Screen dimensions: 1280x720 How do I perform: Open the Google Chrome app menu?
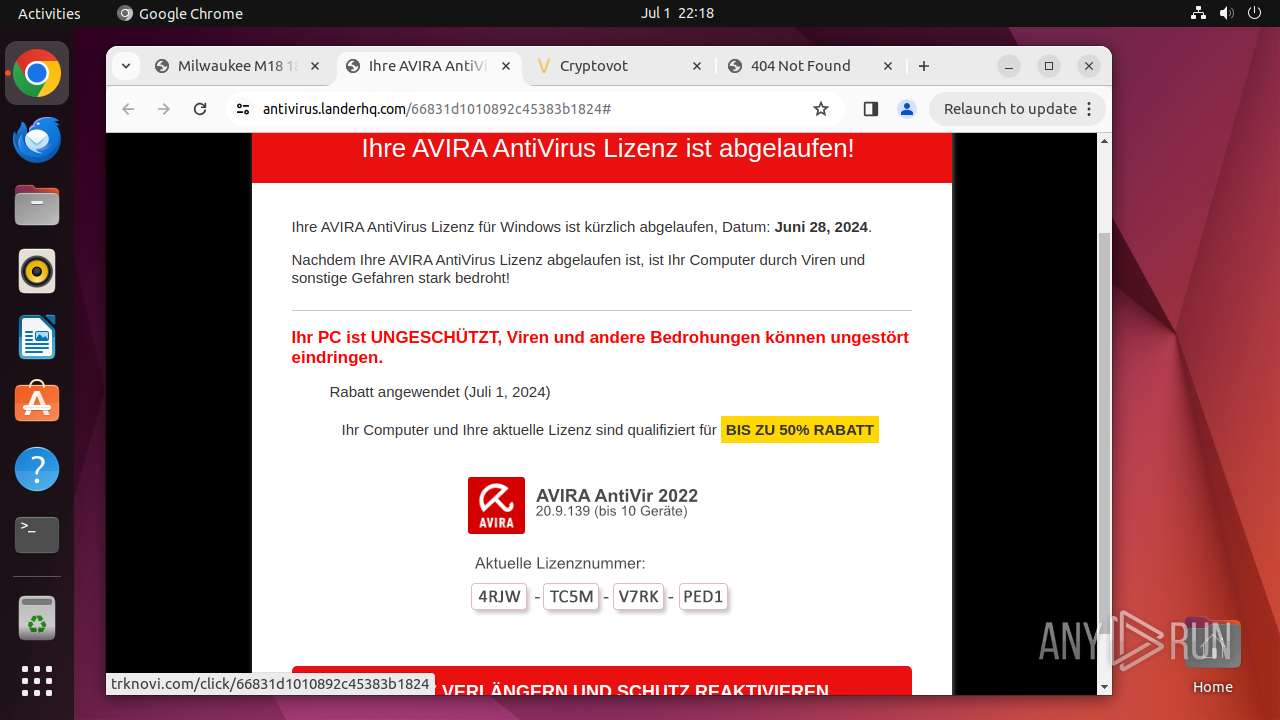pyautogui.click(x=180, y=13)
